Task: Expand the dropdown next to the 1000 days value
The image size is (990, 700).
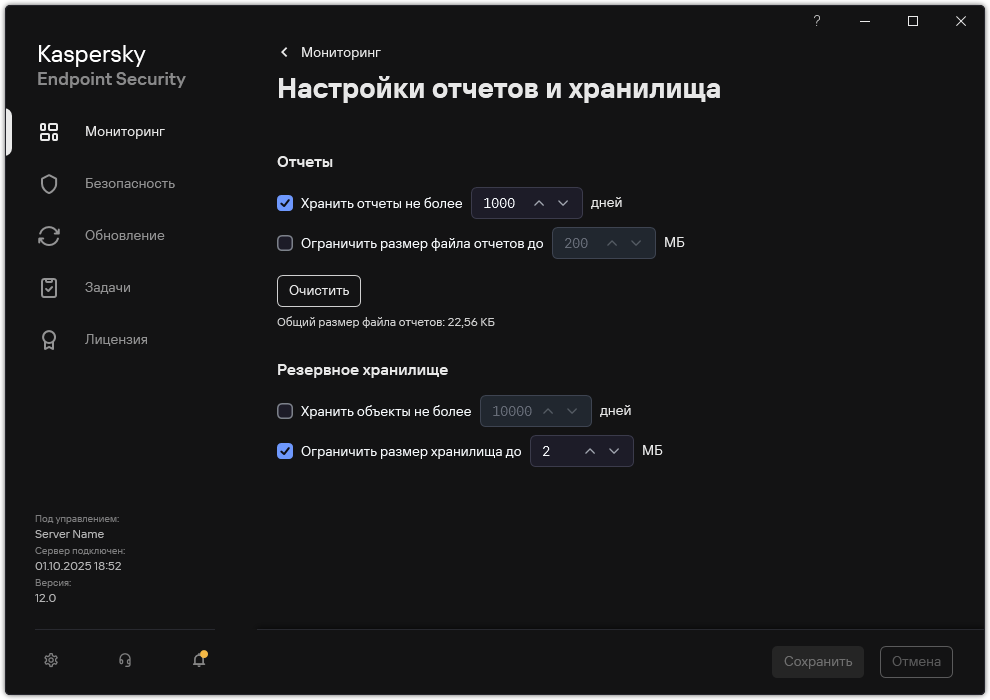Action: click(x=565, y=203)
